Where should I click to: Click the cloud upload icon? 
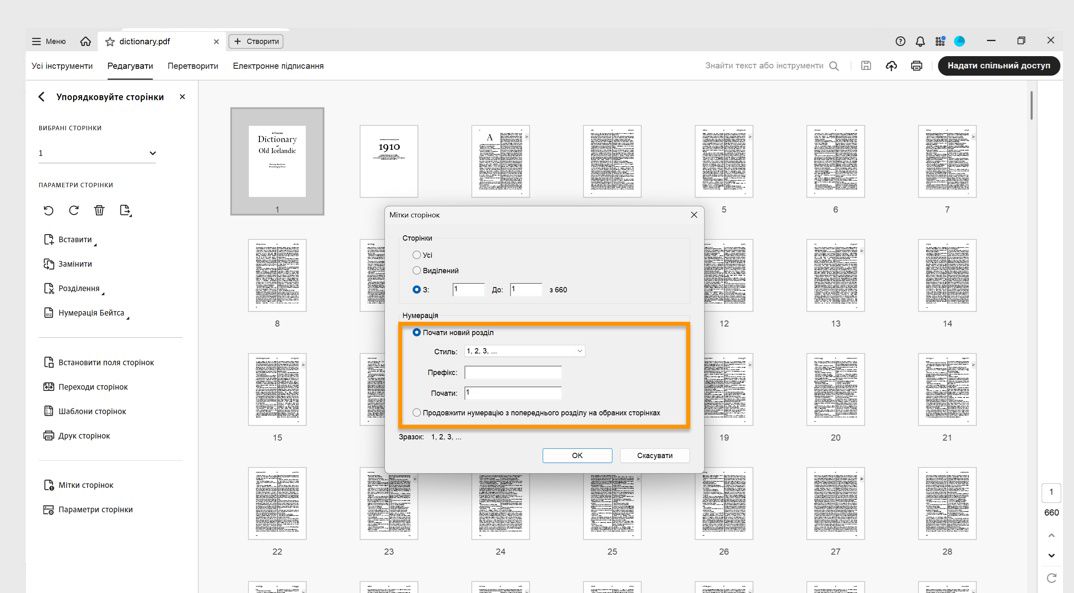tap(891, 66)
